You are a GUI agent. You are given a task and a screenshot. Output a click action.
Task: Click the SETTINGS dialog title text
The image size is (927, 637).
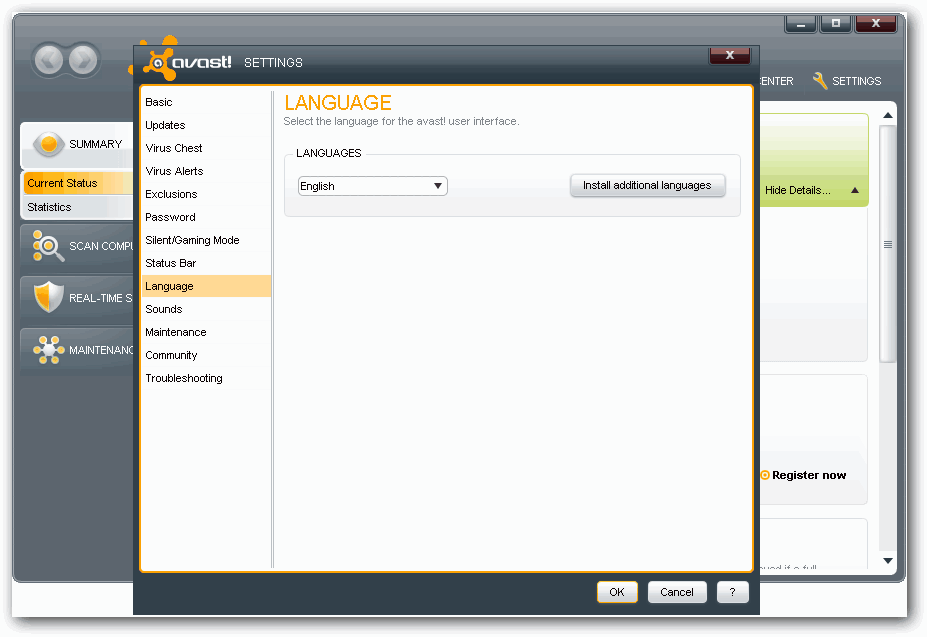click(273, 63)
